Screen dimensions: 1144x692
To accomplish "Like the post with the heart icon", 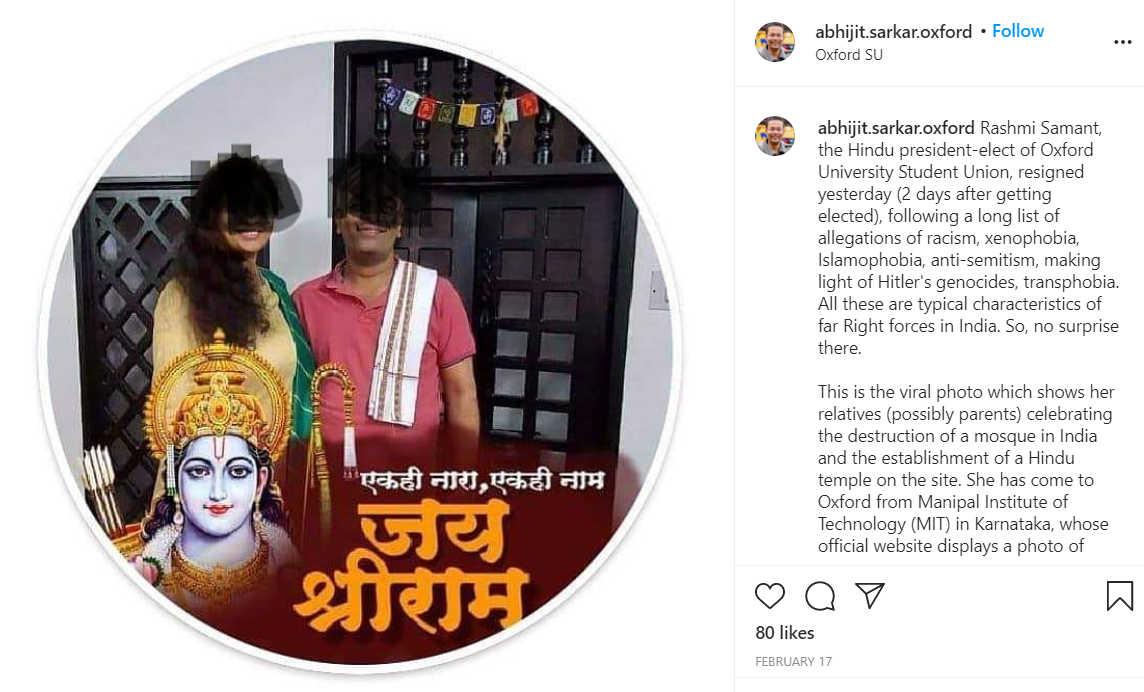I will [770, 596].
